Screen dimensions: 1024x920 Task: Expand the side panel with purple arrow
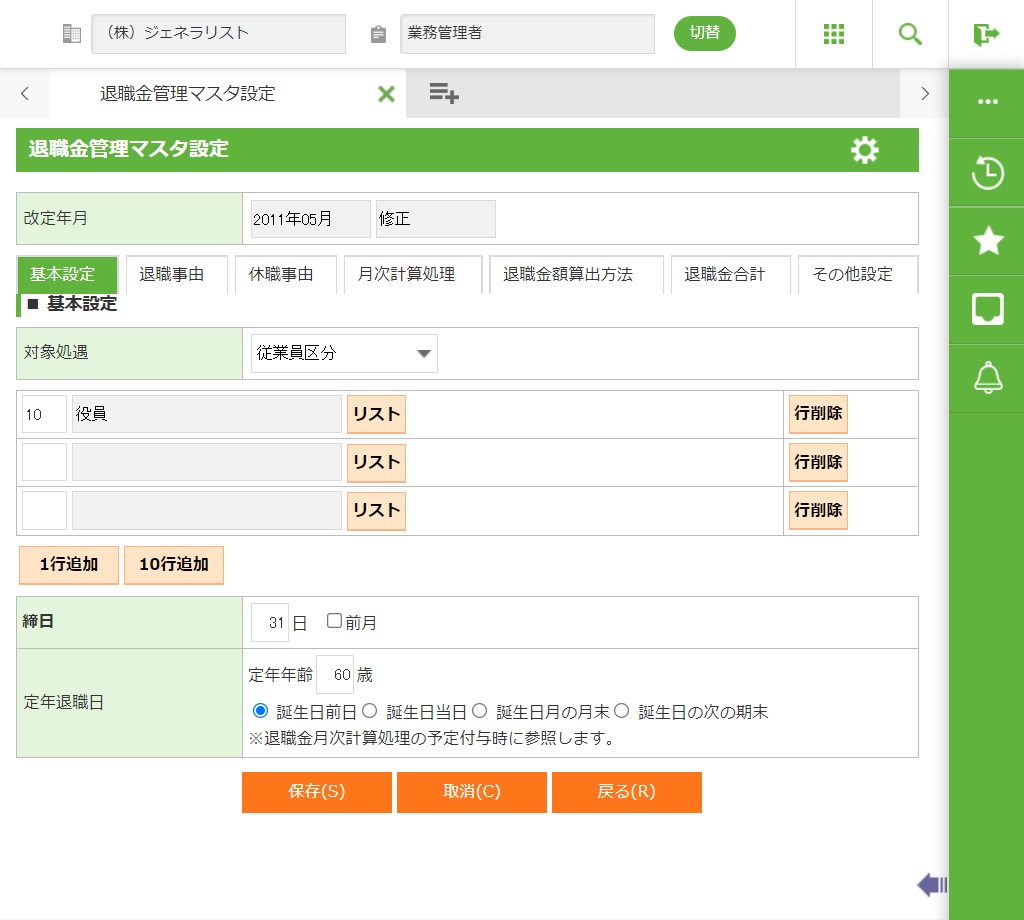[x=931, y=884]
